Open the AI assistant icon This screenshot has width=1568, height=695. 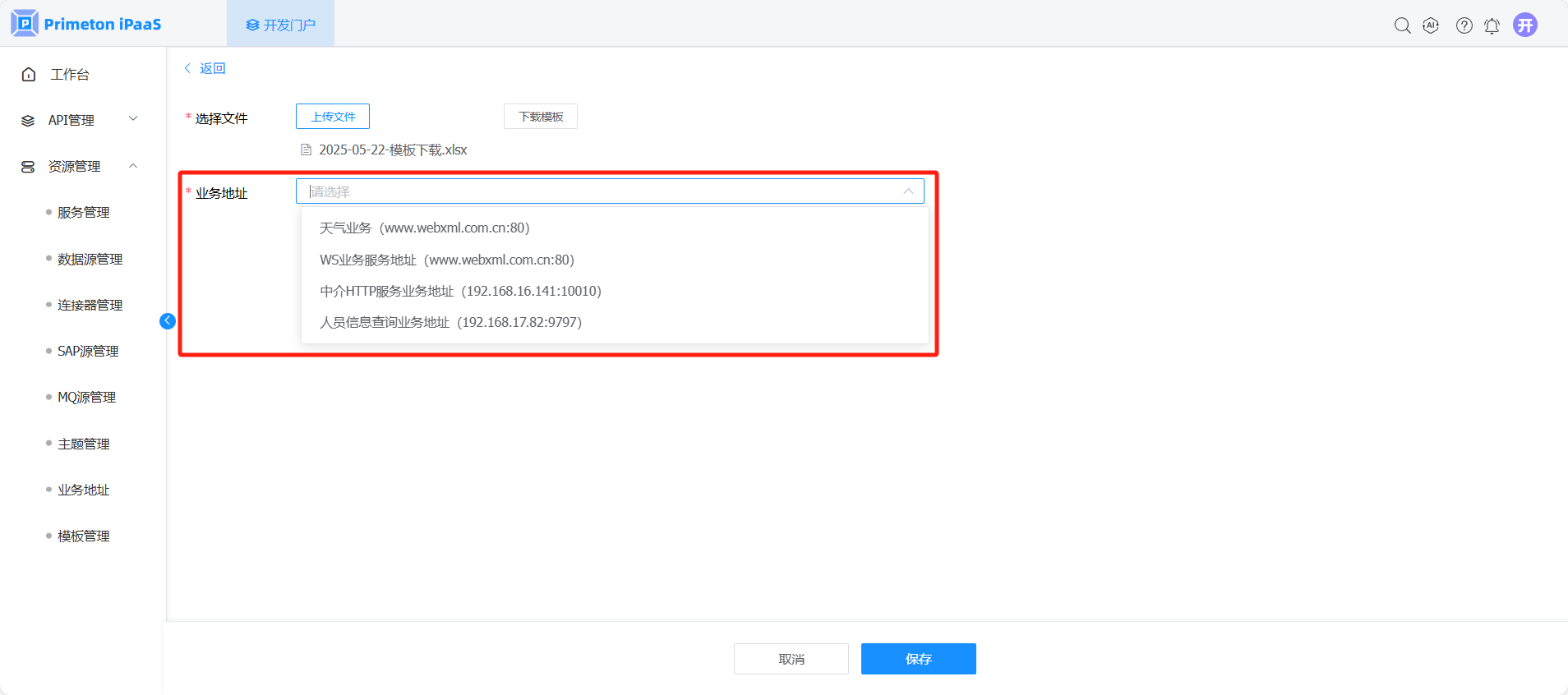click(x=1431, y=25)
